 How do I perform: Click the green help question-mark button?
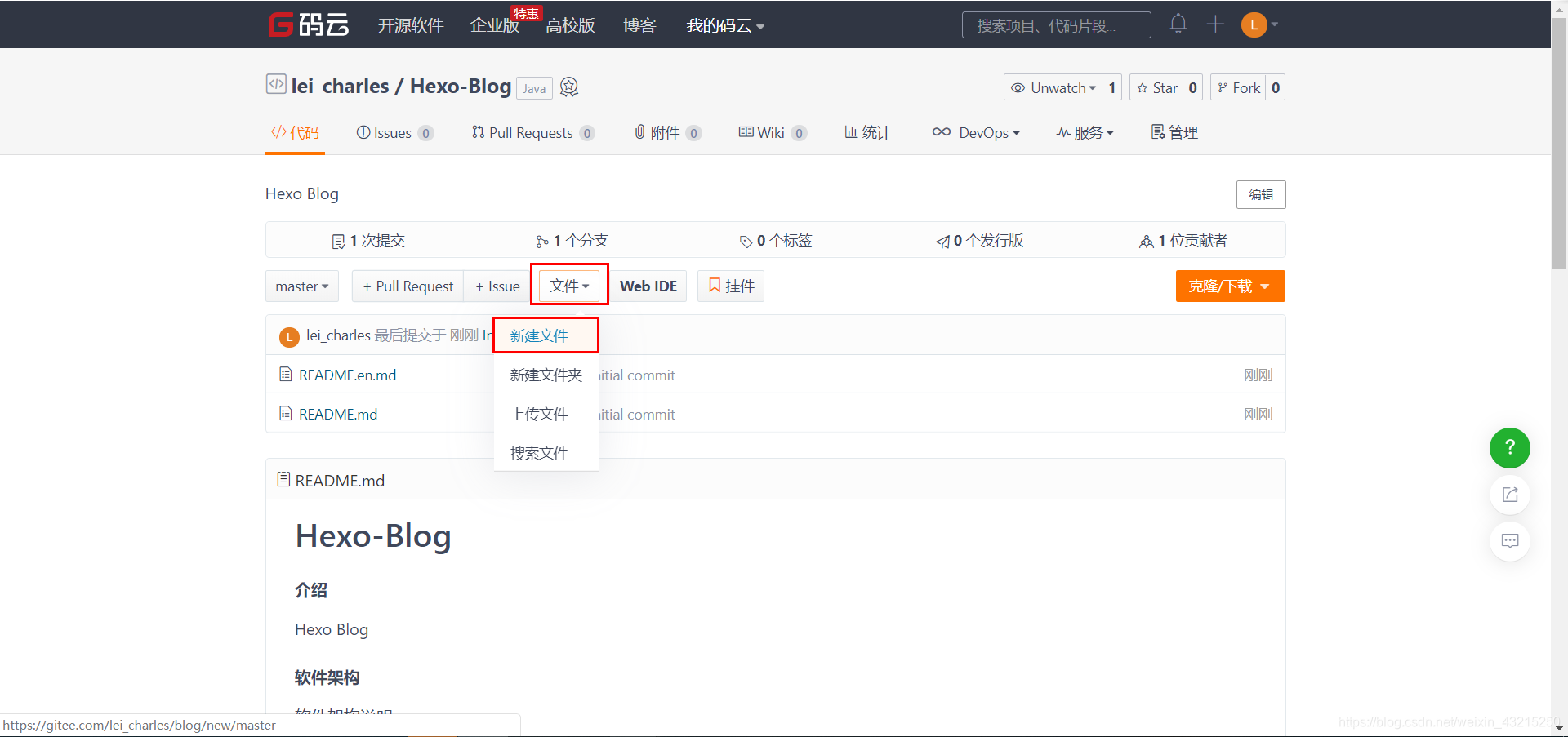coord(1510,448)
